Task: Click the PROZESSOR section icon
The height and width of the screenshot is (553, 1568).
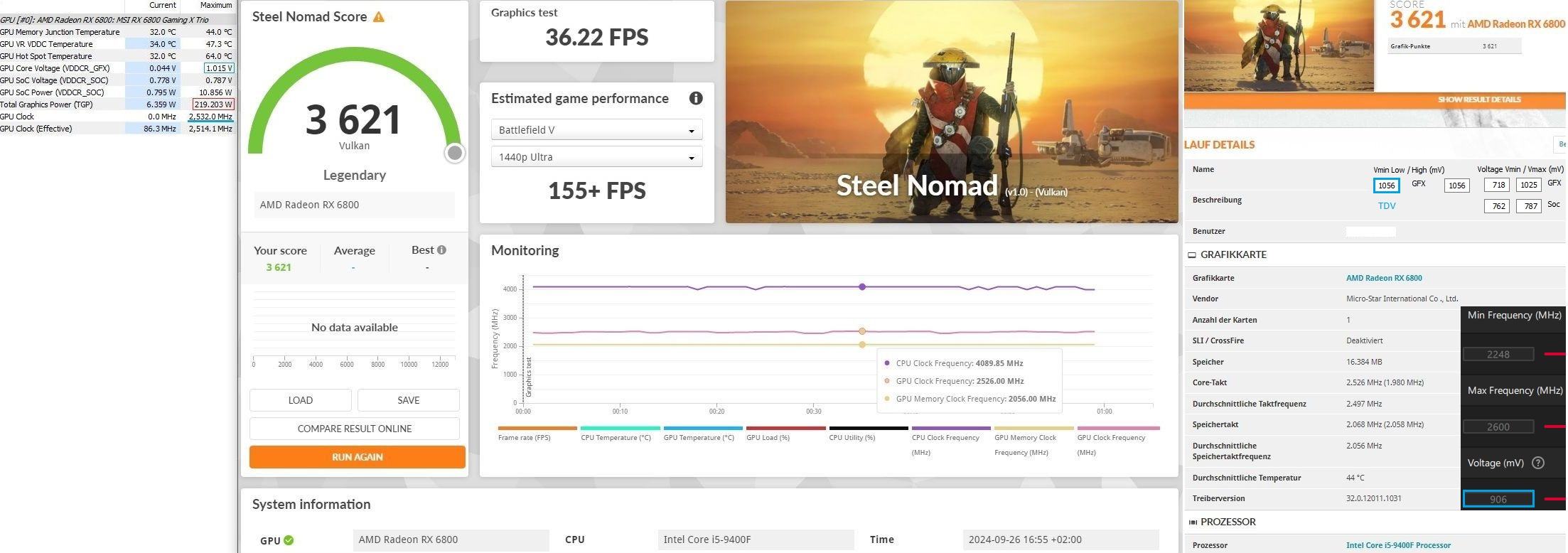Action: [1192, 522]
